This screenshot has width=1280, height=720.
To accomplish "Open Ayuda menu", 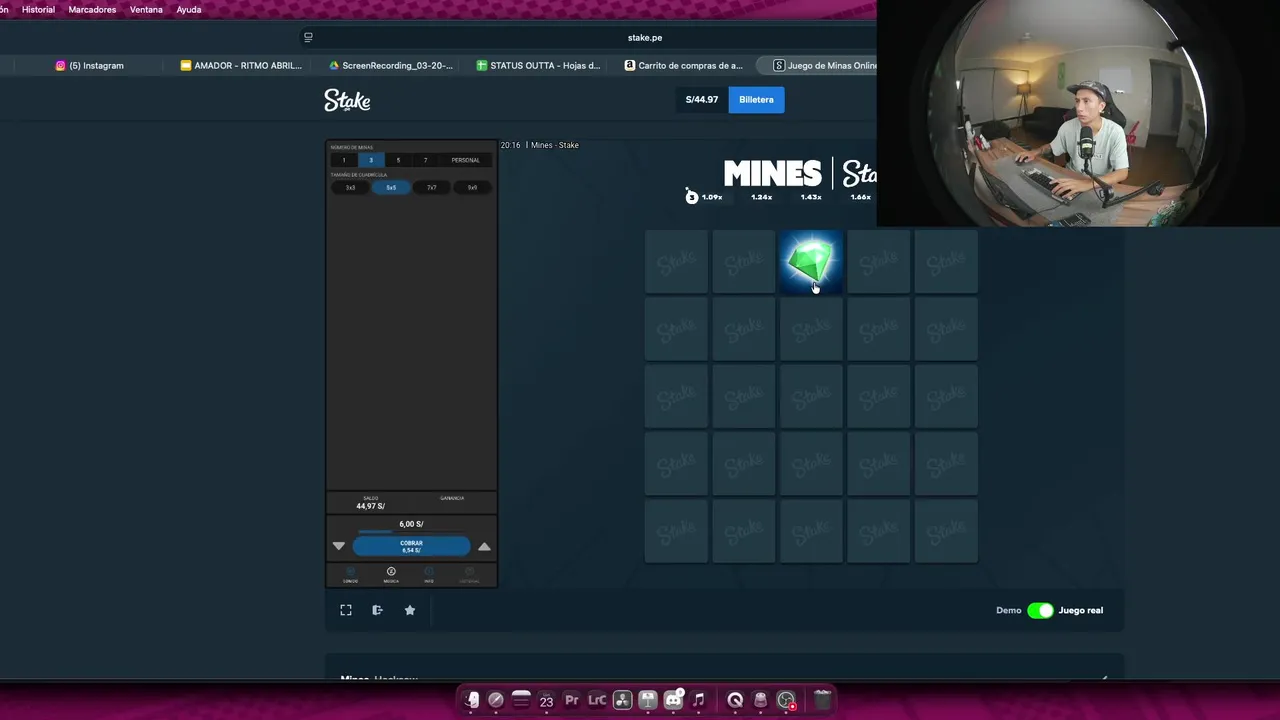I will 188,9.
